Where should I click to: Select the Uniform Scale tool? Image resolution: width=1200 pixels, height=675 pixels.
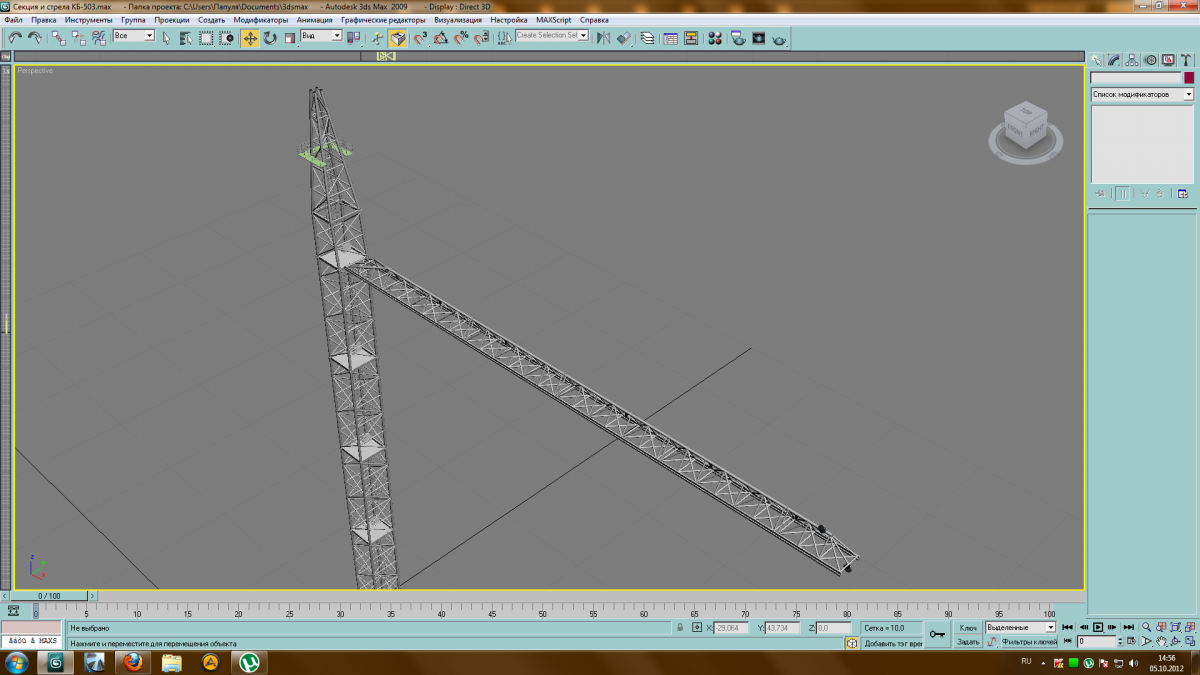(290, 38)
